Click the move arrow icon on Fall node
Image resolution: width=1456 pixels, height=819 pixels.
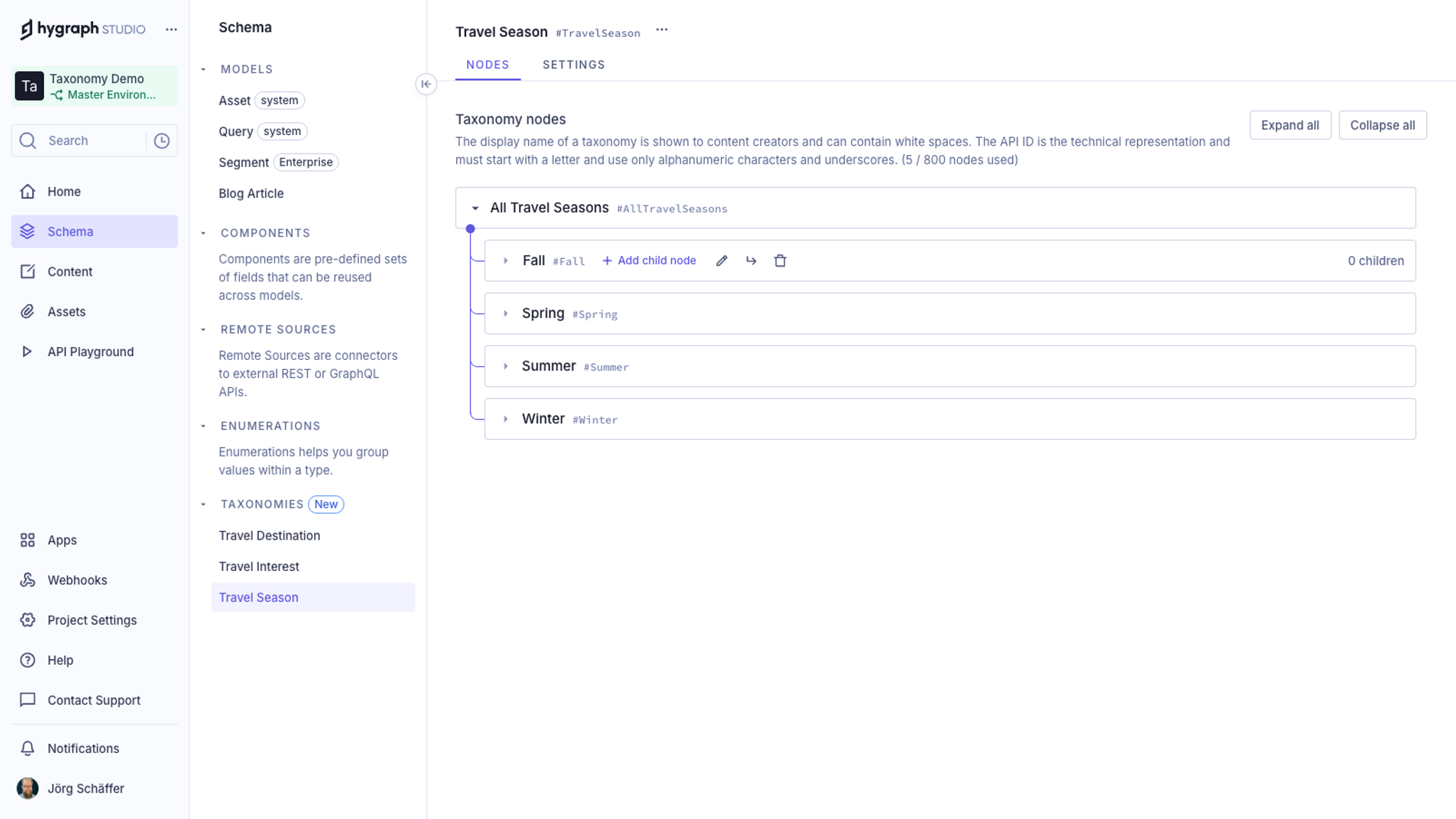751,261
